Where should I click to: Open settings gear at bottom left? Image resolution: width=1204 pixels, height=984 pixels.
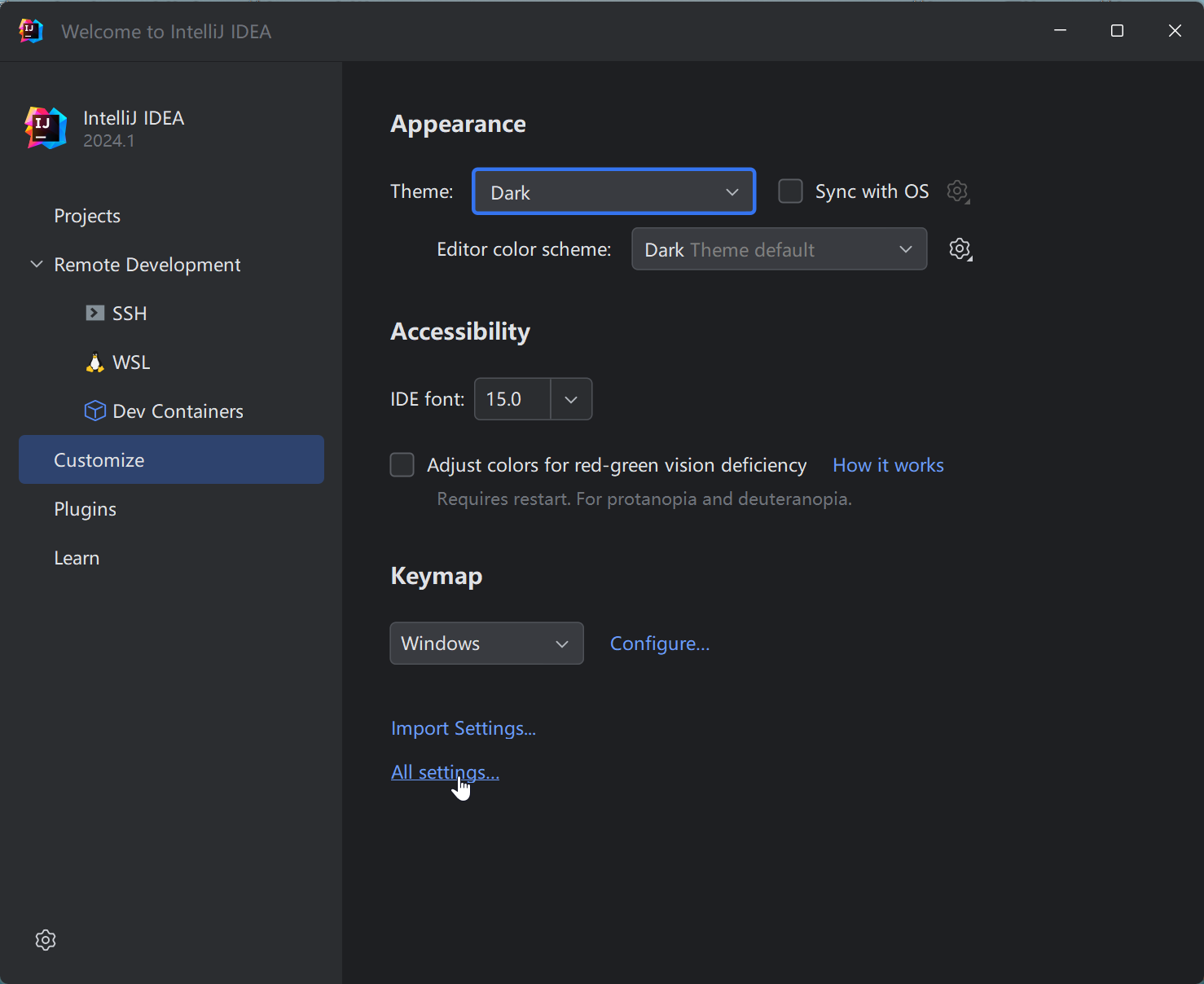46,940
